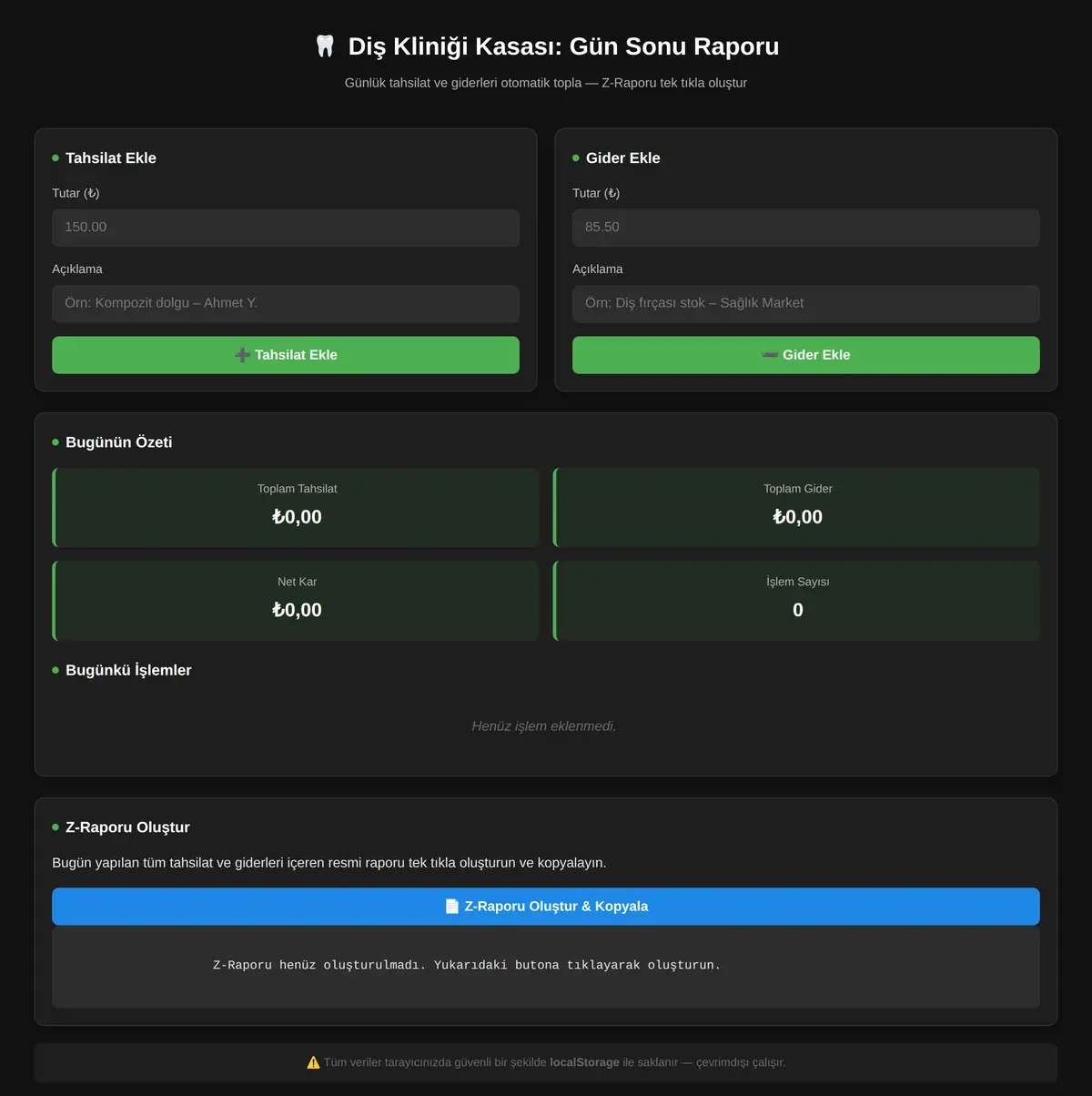Screen dimensions: 1092x1096
Task: Click the 'Tahsilat Ekle' section heading
Action: 111,158
